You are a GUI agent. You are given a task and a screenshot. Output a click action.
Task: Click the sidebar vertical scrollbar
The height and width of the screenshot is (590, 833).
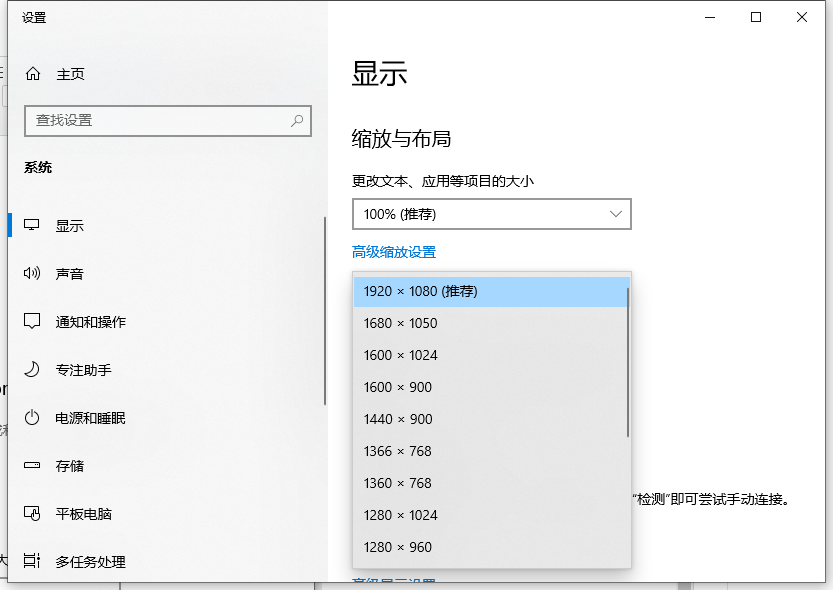(x=324, y=310)
